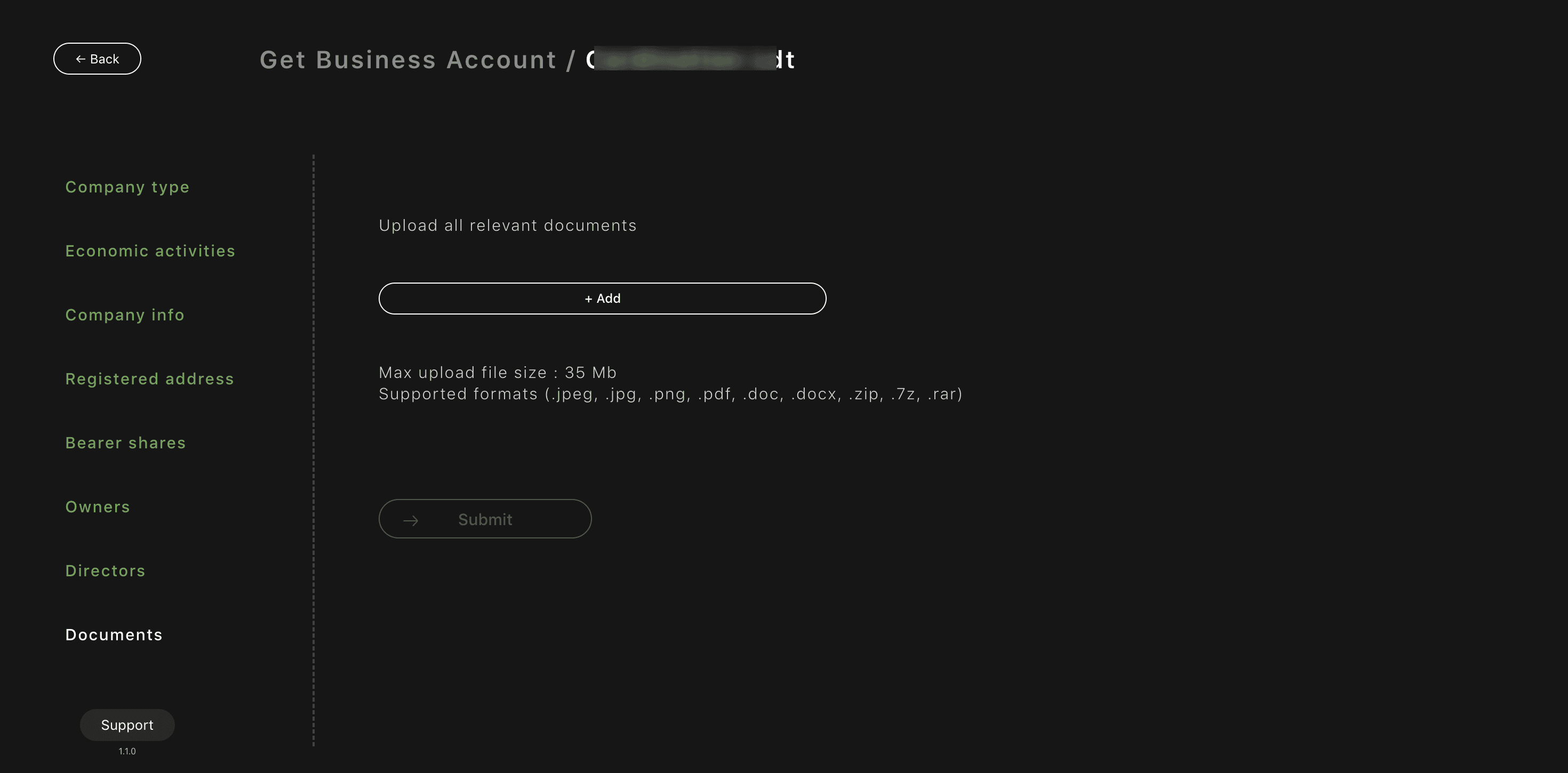Select Directors in the sidebar
1568x773 pixels.
click(105, 570)
